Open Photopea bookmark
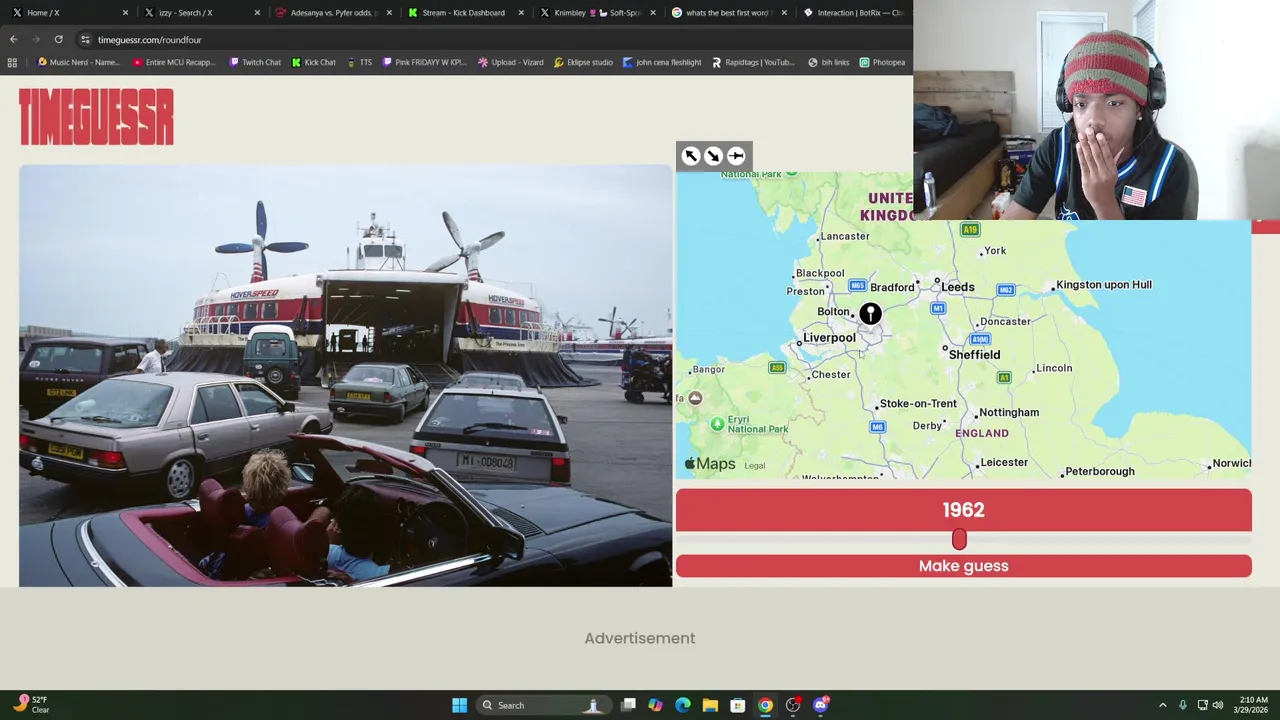1280x720 pixels. [882, 62]
